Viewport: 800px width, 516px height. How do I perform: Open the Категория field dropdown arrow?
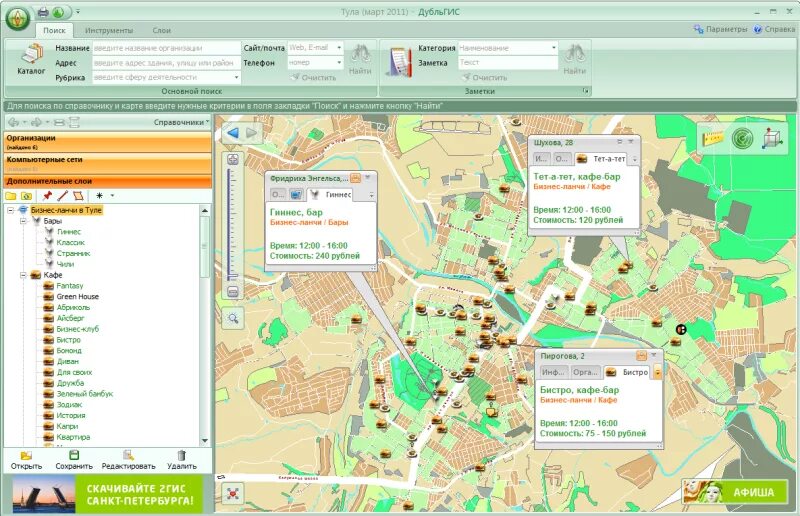pos(554,48)
